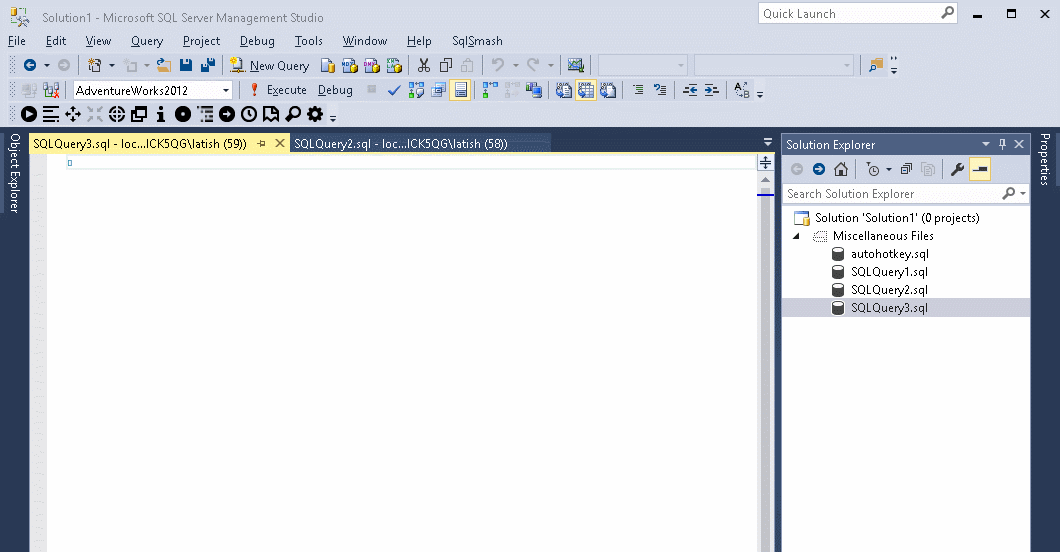Toggle the IntelliSense Enabled button
The width and height of the screenshot is (1060, 552).
460,90
